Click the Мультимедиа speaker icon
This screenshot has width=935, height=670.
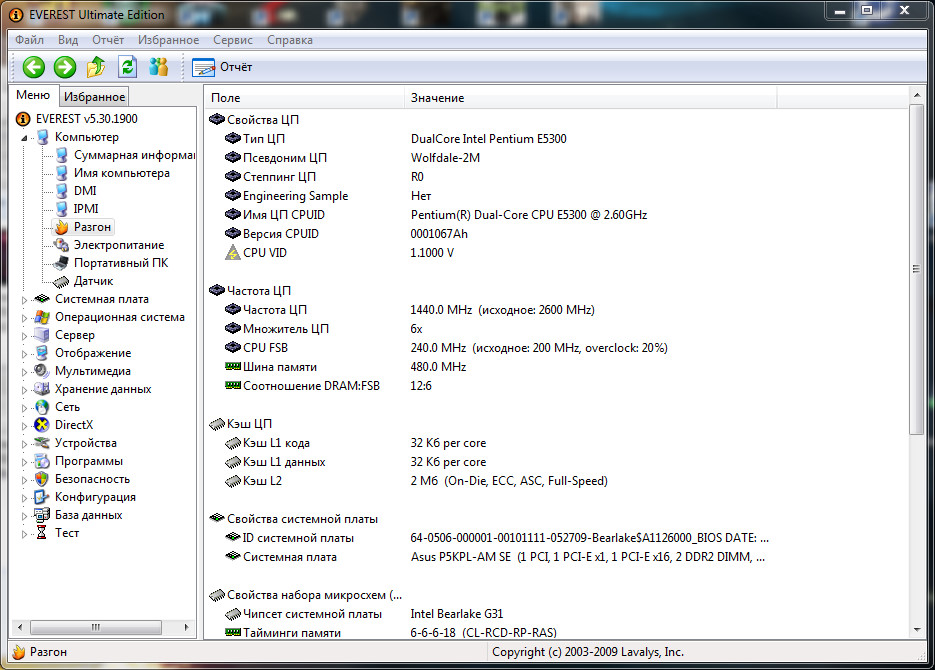[x=42, y=371]
